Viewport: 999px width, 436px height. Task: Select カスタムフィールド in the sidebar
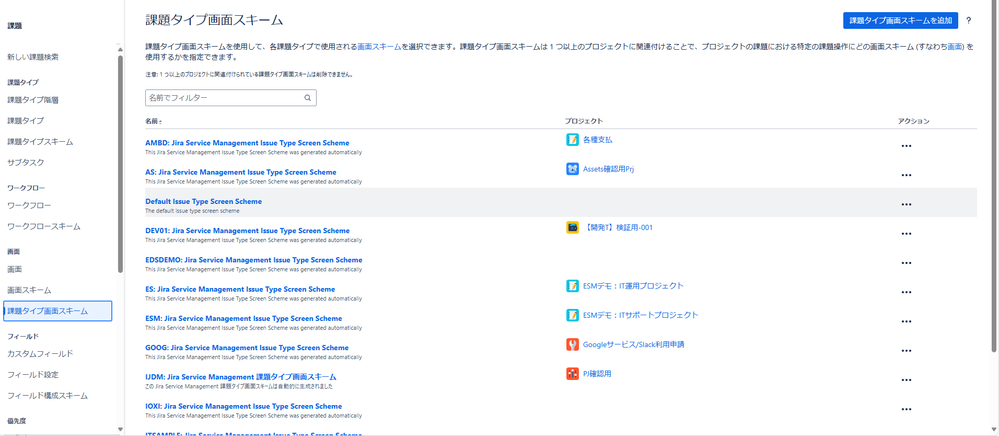(x=40, y=354)
